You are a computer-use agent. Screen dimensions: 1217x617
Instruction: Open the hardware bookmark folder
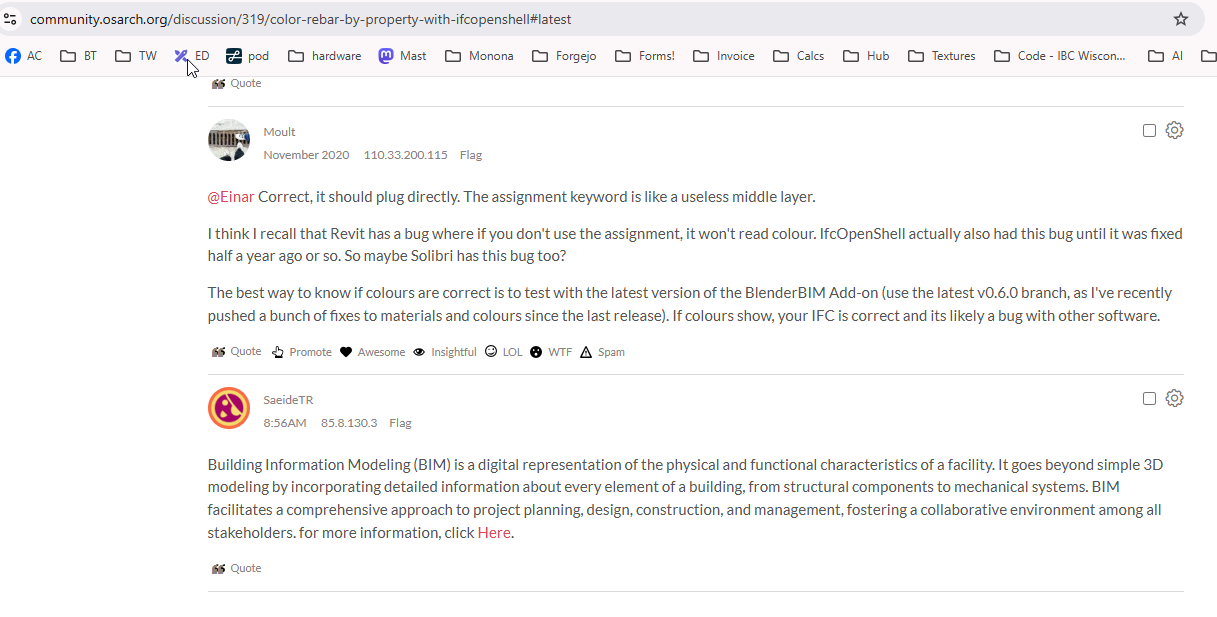tap(325, 56)
